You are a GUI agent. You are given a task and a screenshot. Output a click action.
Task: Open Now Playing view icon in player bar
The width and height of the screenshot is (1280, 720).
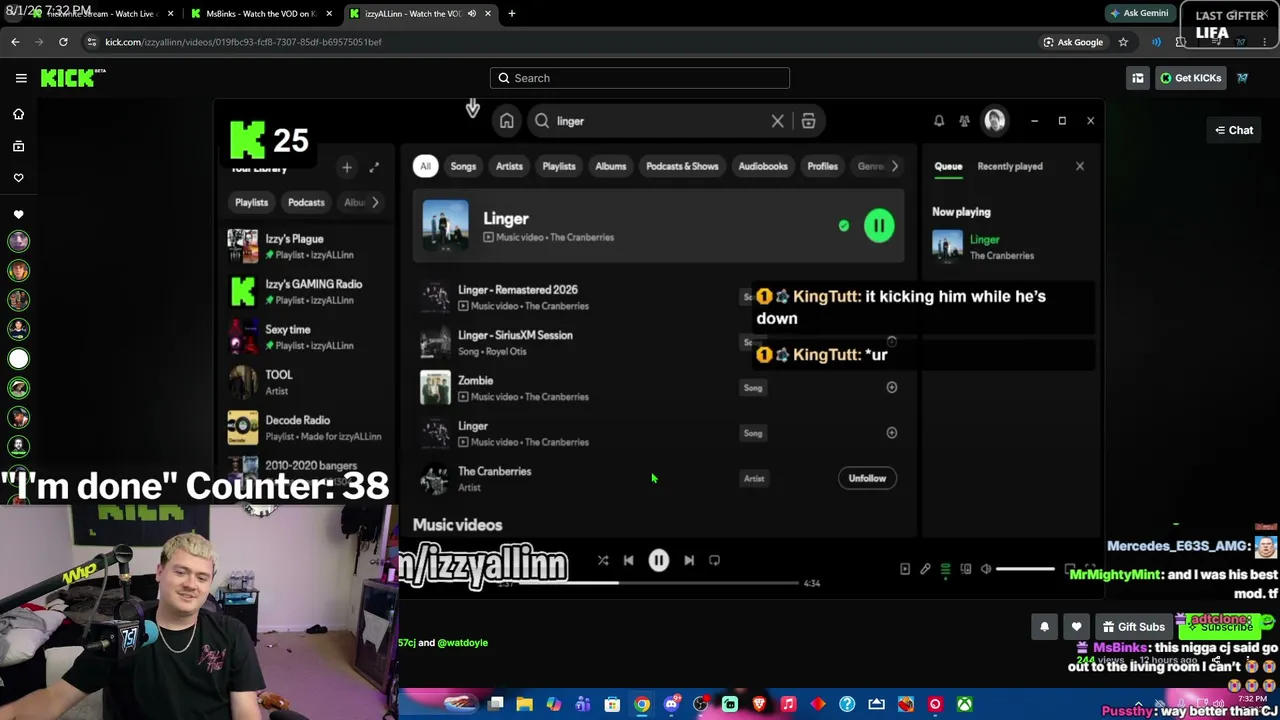coord(905,569)
